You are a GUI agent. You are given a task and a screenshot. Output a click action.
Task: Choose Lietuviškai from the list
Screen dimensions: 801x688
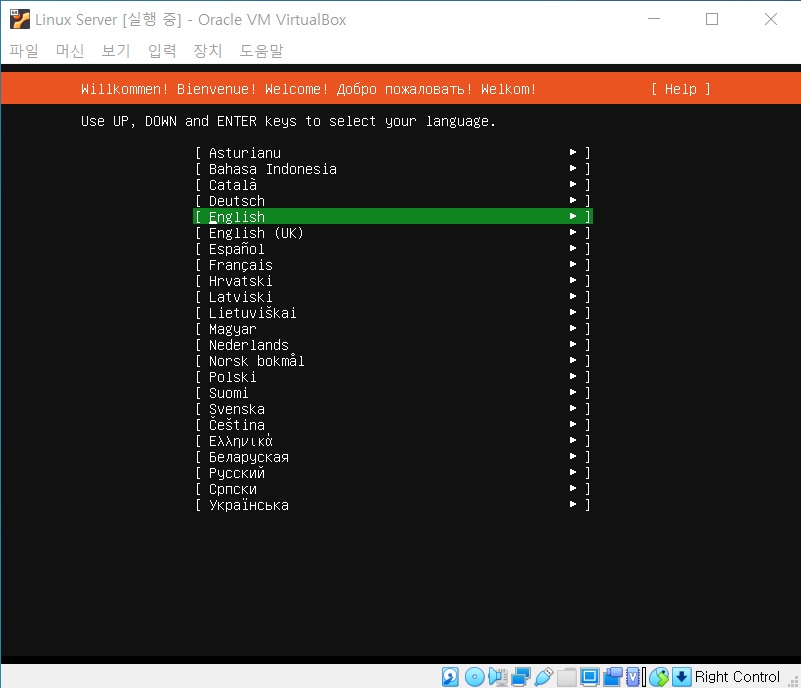(392, 313)
